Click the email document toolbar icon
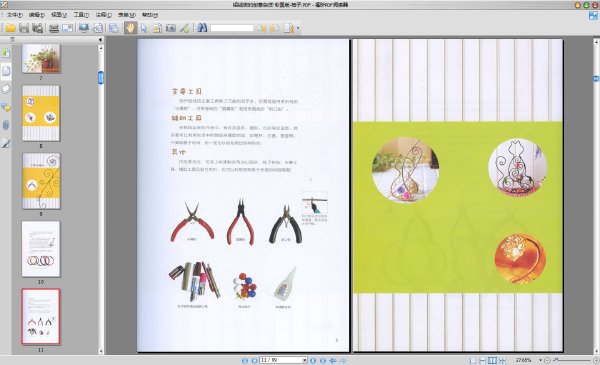This screenshot has height=365, width=600. tap(68, 28)
